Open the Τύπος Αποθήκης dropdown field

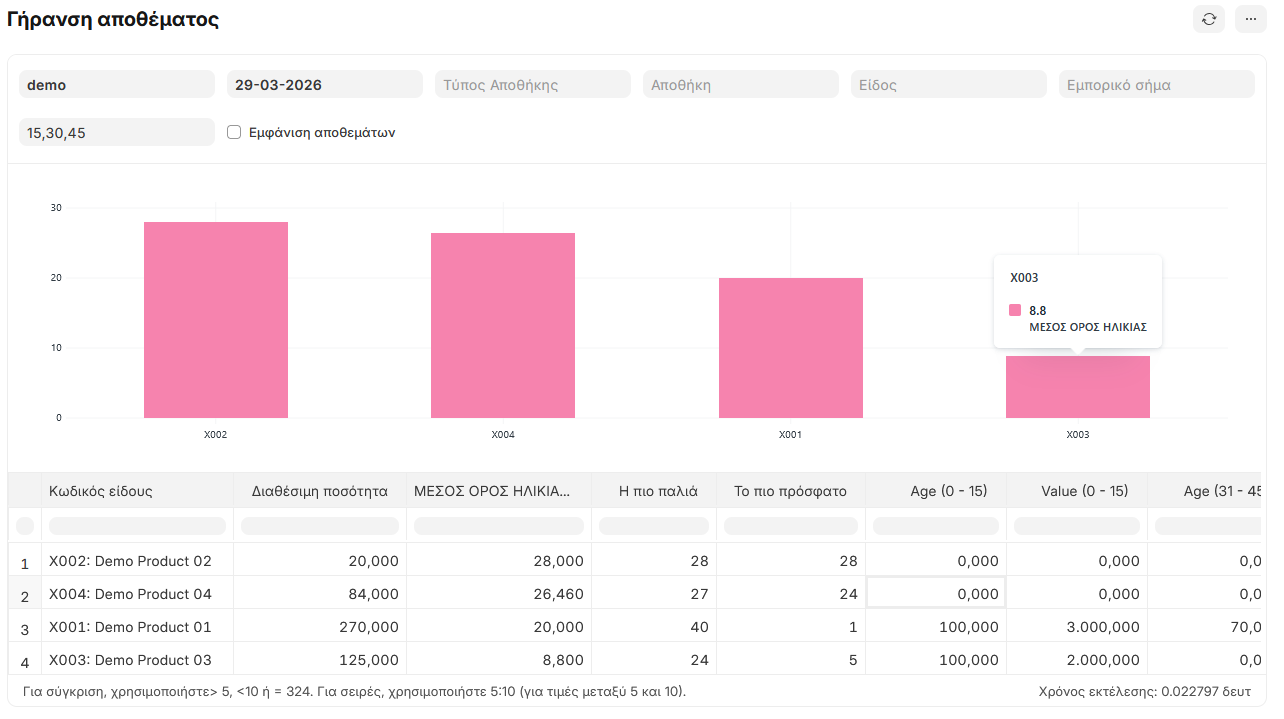click(x=532, y=85)
